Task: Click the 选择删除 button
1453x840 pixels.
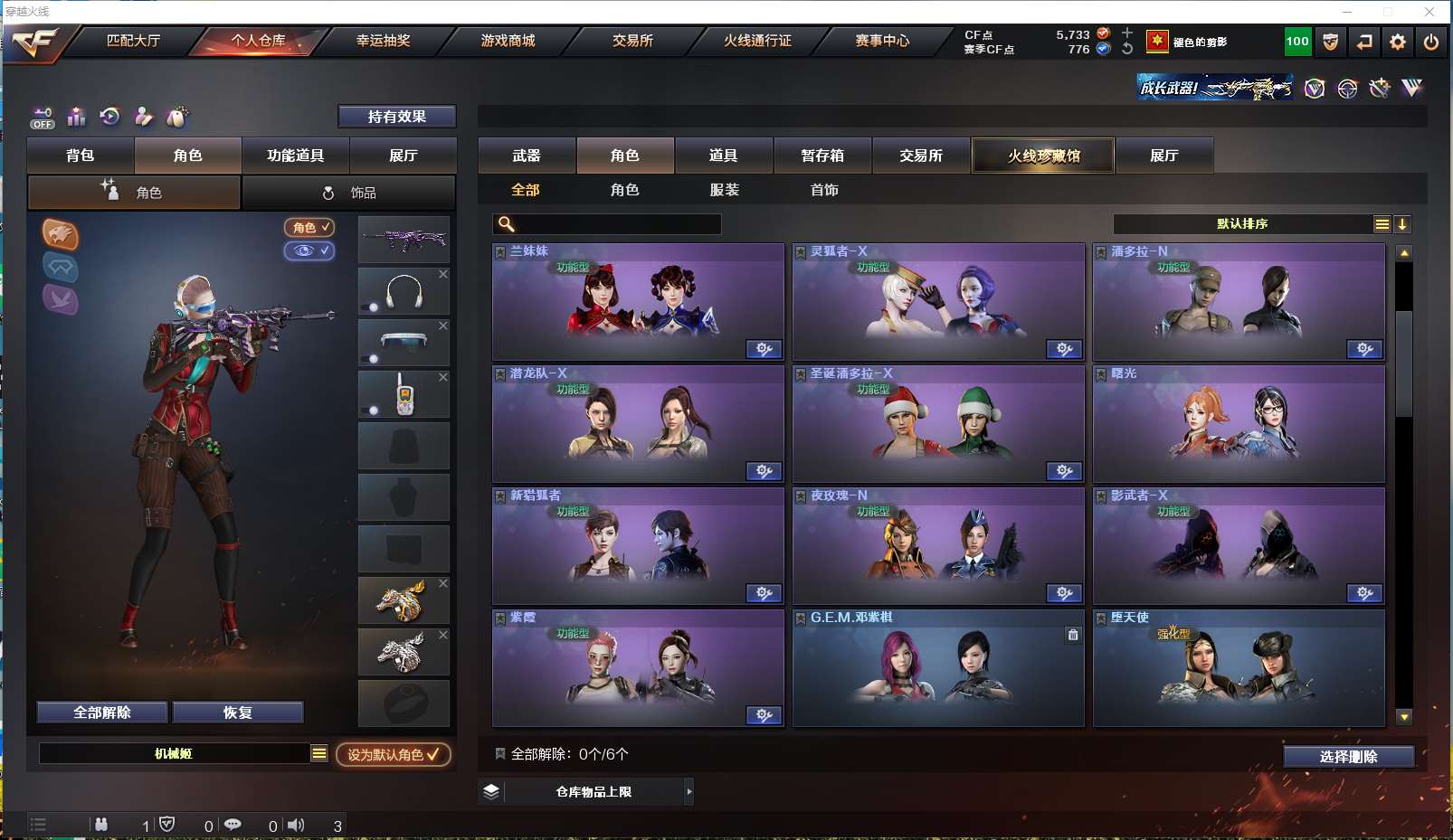Action: tap(1348, 757)
